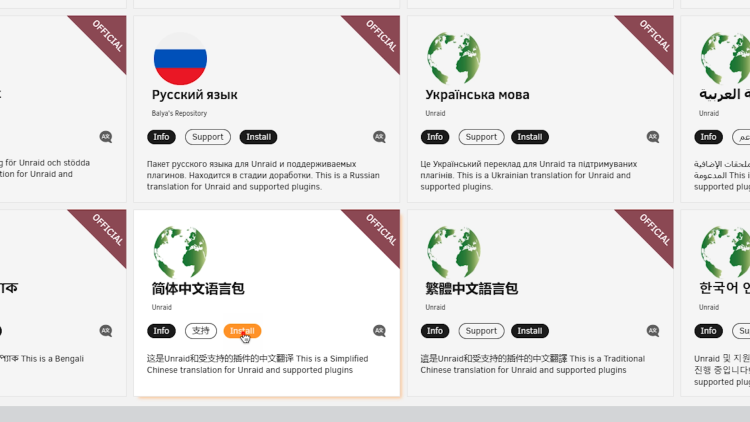
Task: Install the Simplified Chinese language pack
Action: coord(242,331)
